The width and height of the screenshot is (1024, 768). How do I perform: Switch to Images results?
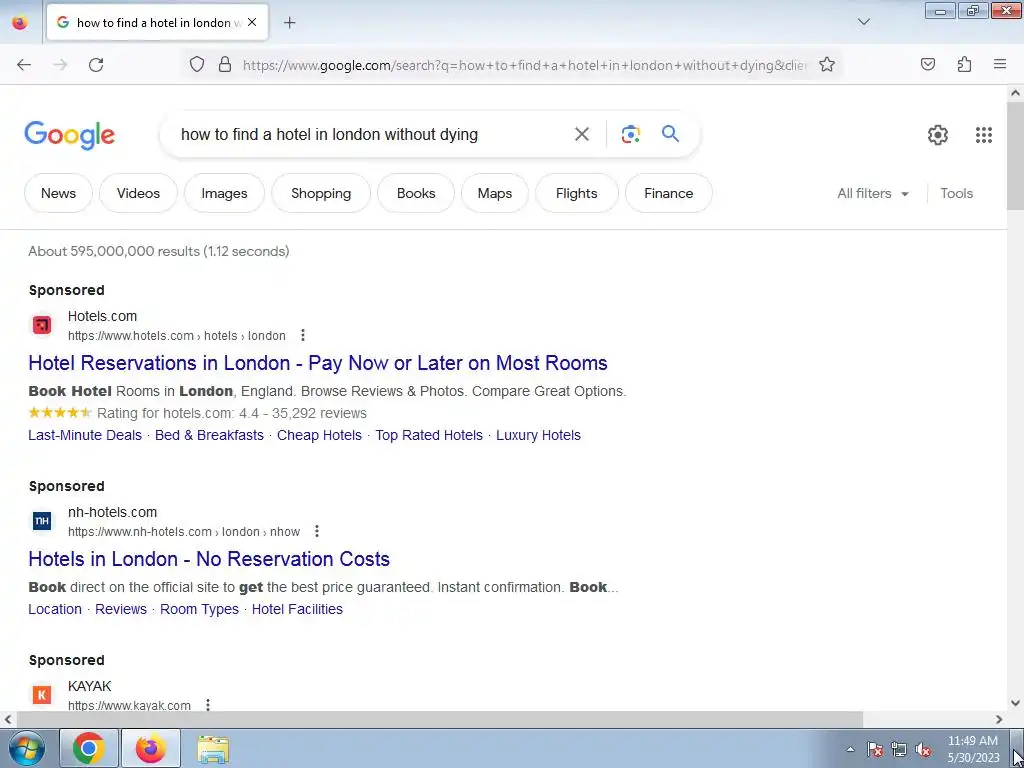[224, 193]
